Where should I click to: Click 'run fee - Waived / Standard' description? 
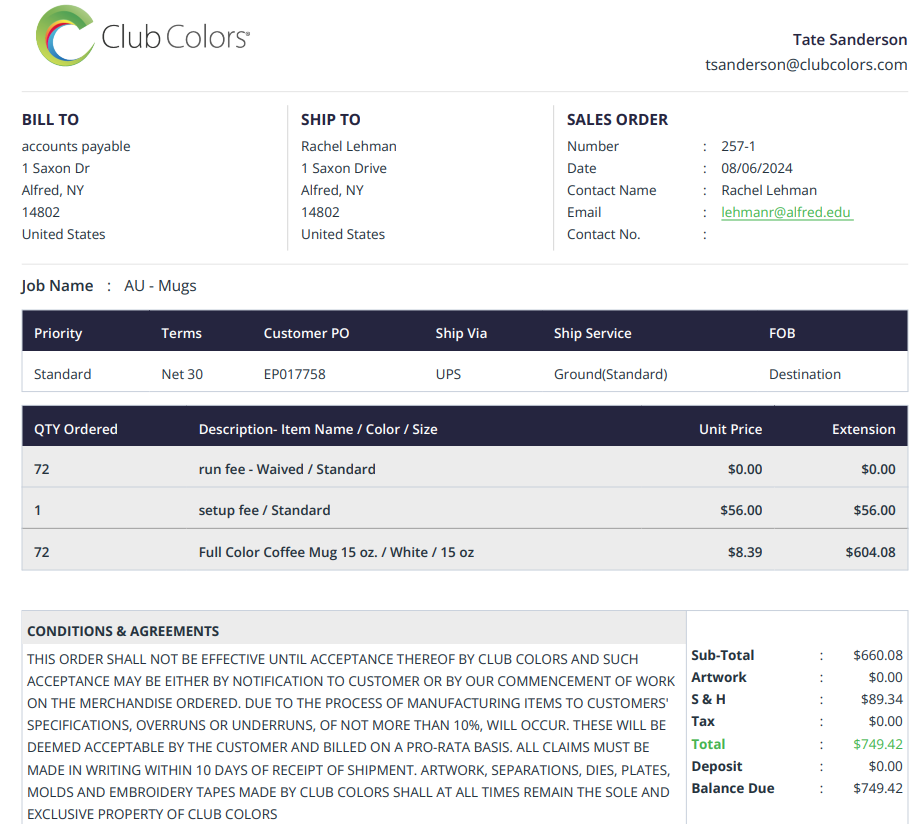[x=287, y=470]
